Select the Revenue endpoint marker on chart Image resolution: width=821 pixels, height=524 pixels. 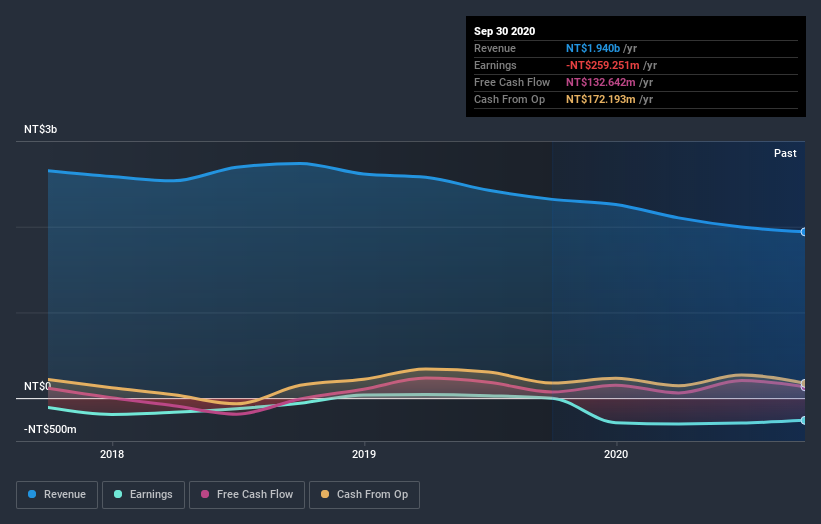point(803,232)
